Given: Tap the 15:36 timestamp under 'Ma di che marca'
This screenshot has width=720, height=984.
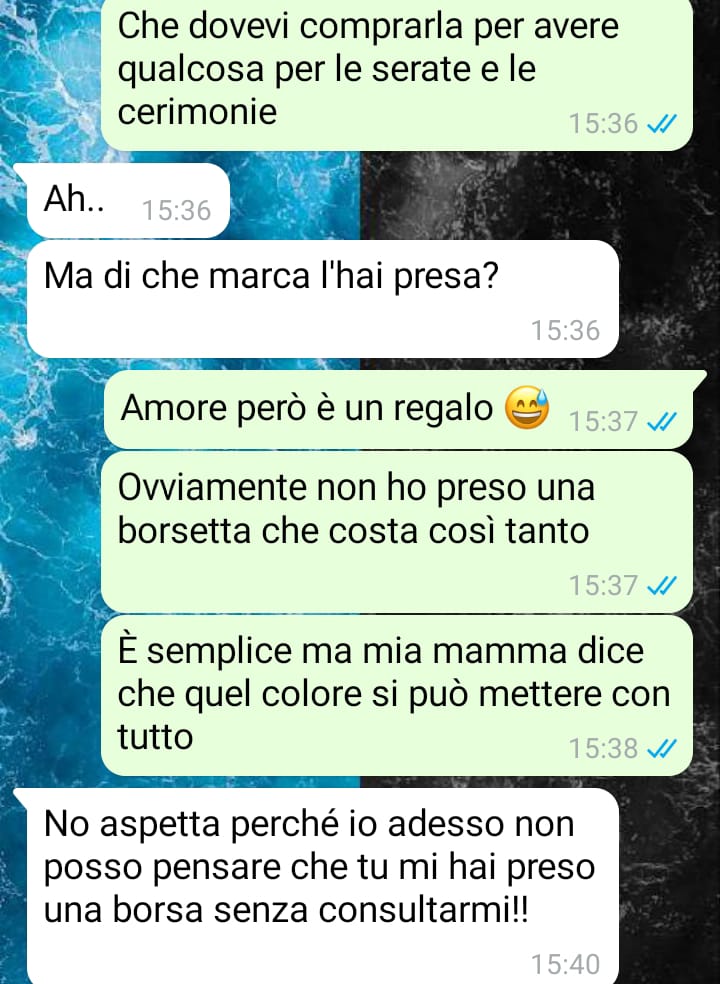Looking at the screenshot, I should coord(566,331).
